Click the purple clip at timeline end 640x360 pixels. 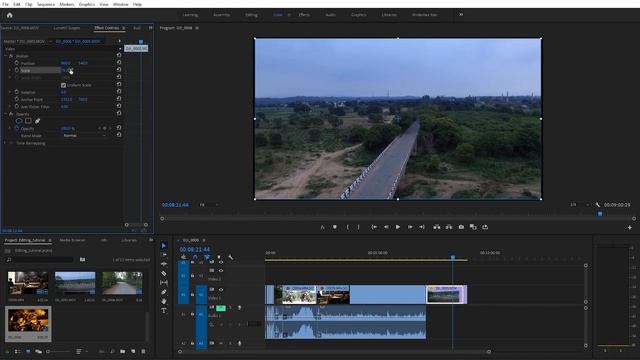(447, 294)
